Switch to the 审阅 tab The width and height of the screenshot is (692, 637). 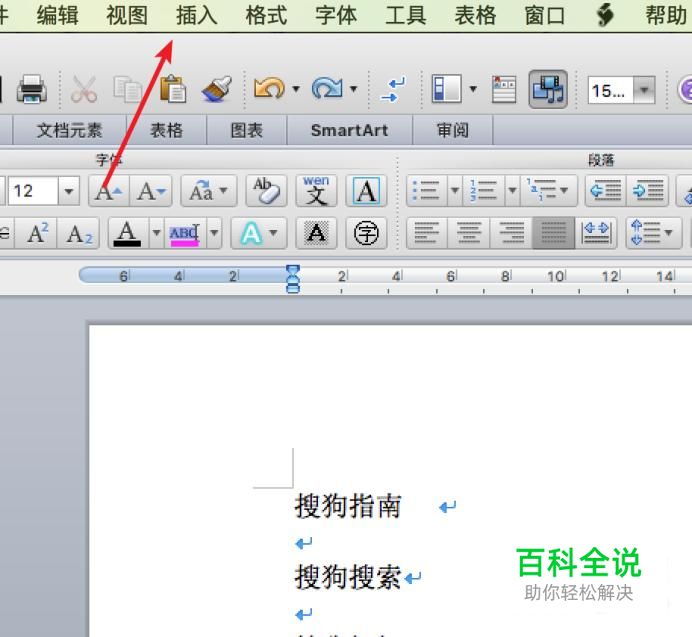pyautogui.click(x=452, y=130)
